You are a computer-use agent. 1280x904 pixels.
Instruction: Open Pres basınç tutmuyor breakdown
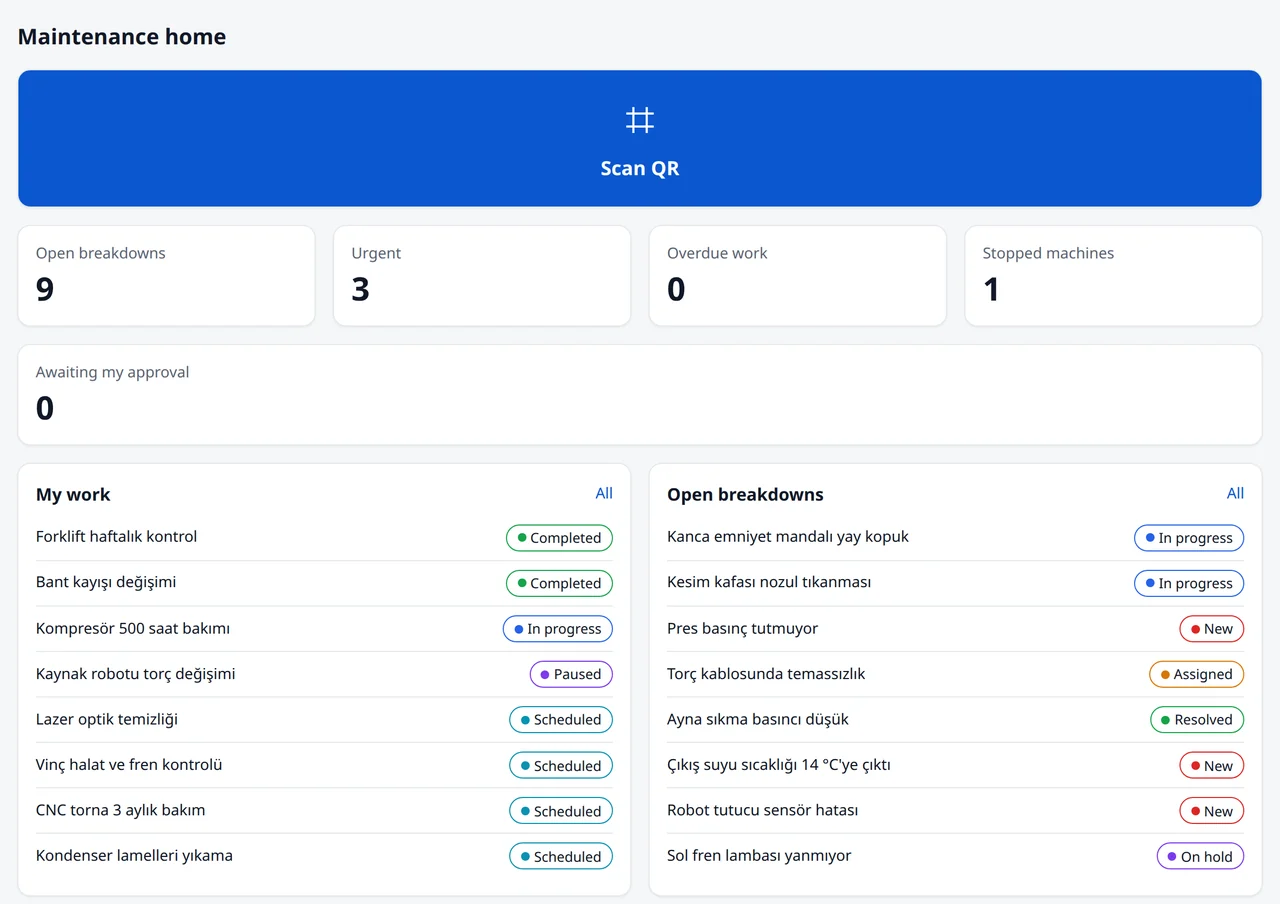pos(955,628)
